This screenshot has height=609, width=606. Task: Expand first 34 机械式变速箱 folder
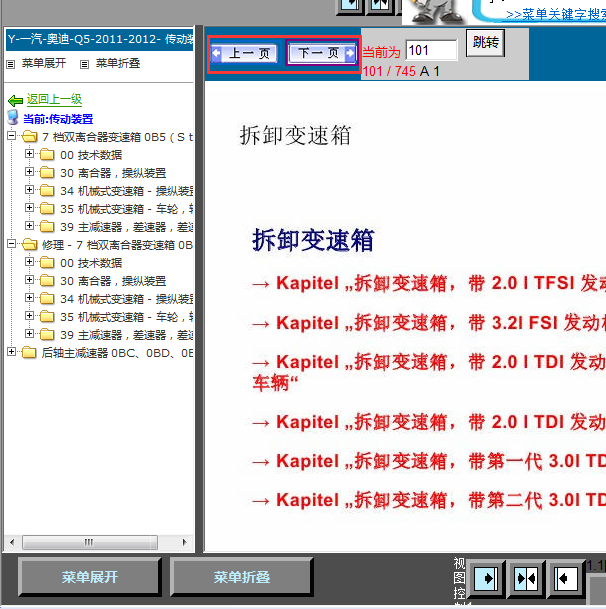coord(29,190)
